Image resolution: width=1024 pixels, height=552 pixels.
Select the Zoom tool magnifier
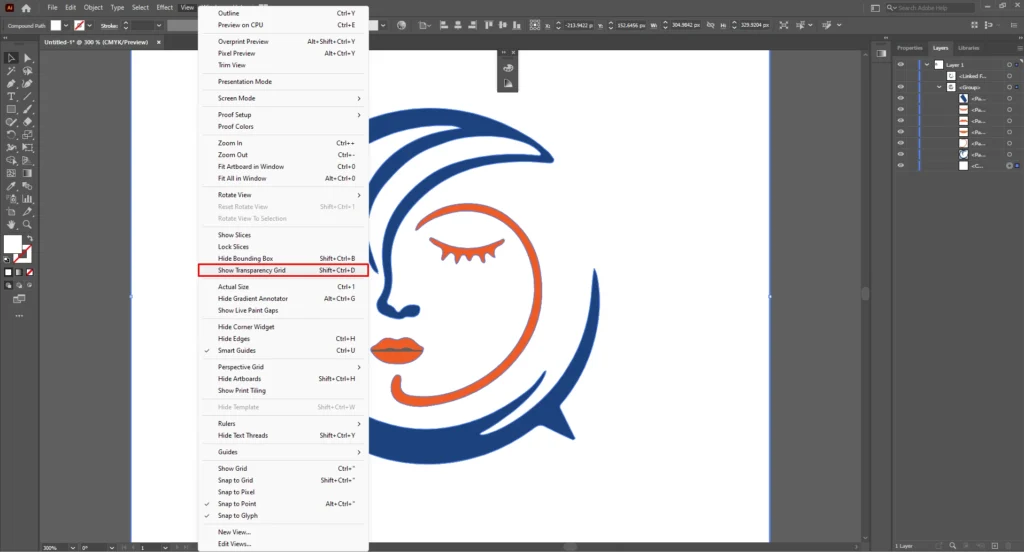tap(27, 225)
